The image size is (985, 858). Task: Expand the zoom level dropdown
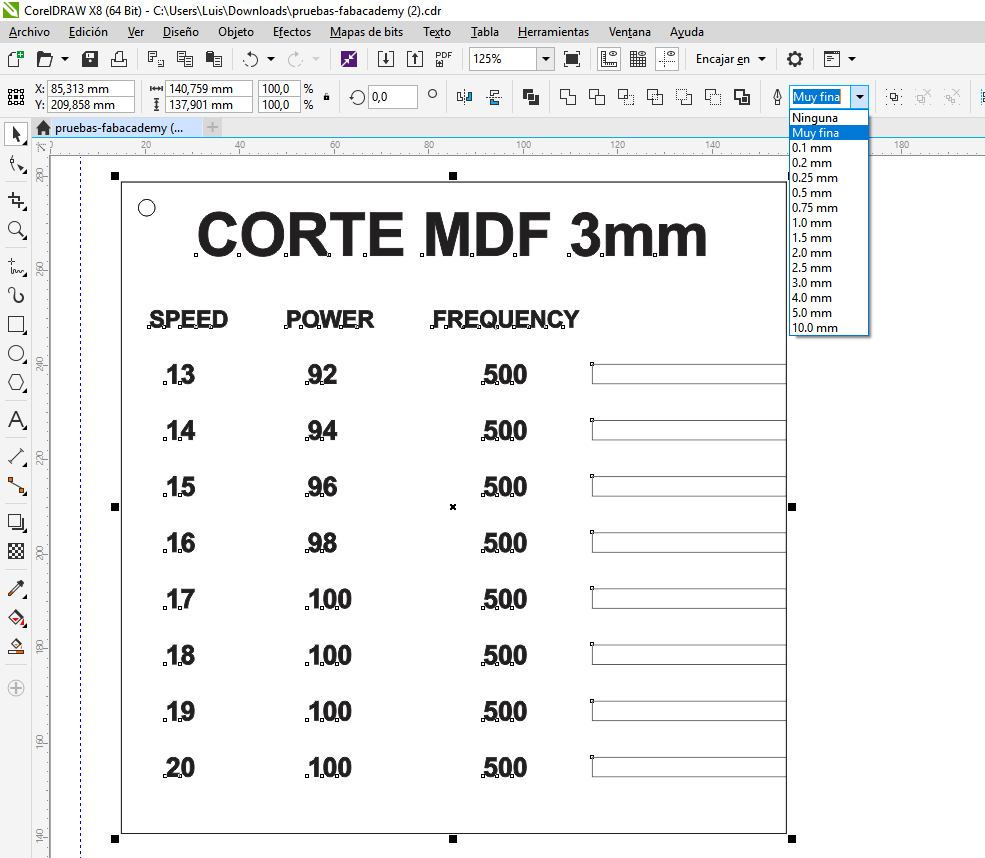point(546,59)
